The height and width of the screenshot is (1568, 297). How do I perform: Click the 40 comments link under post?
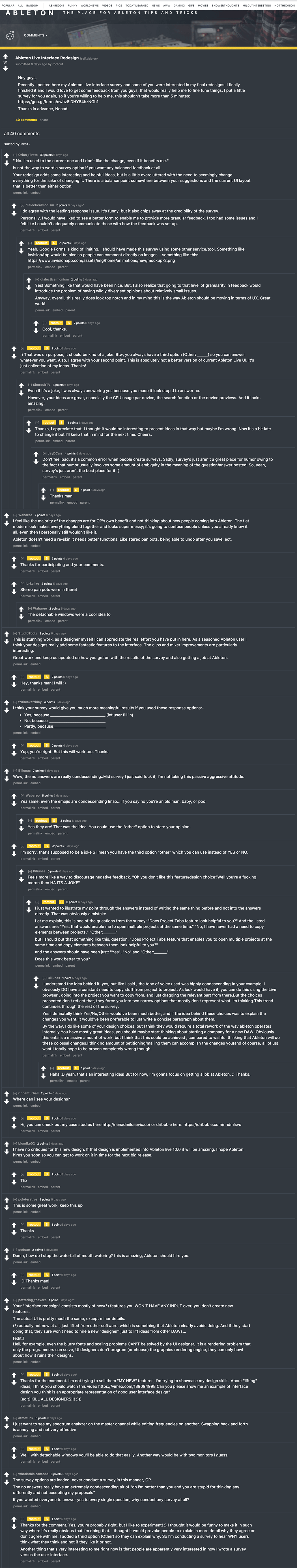[26, 120]
